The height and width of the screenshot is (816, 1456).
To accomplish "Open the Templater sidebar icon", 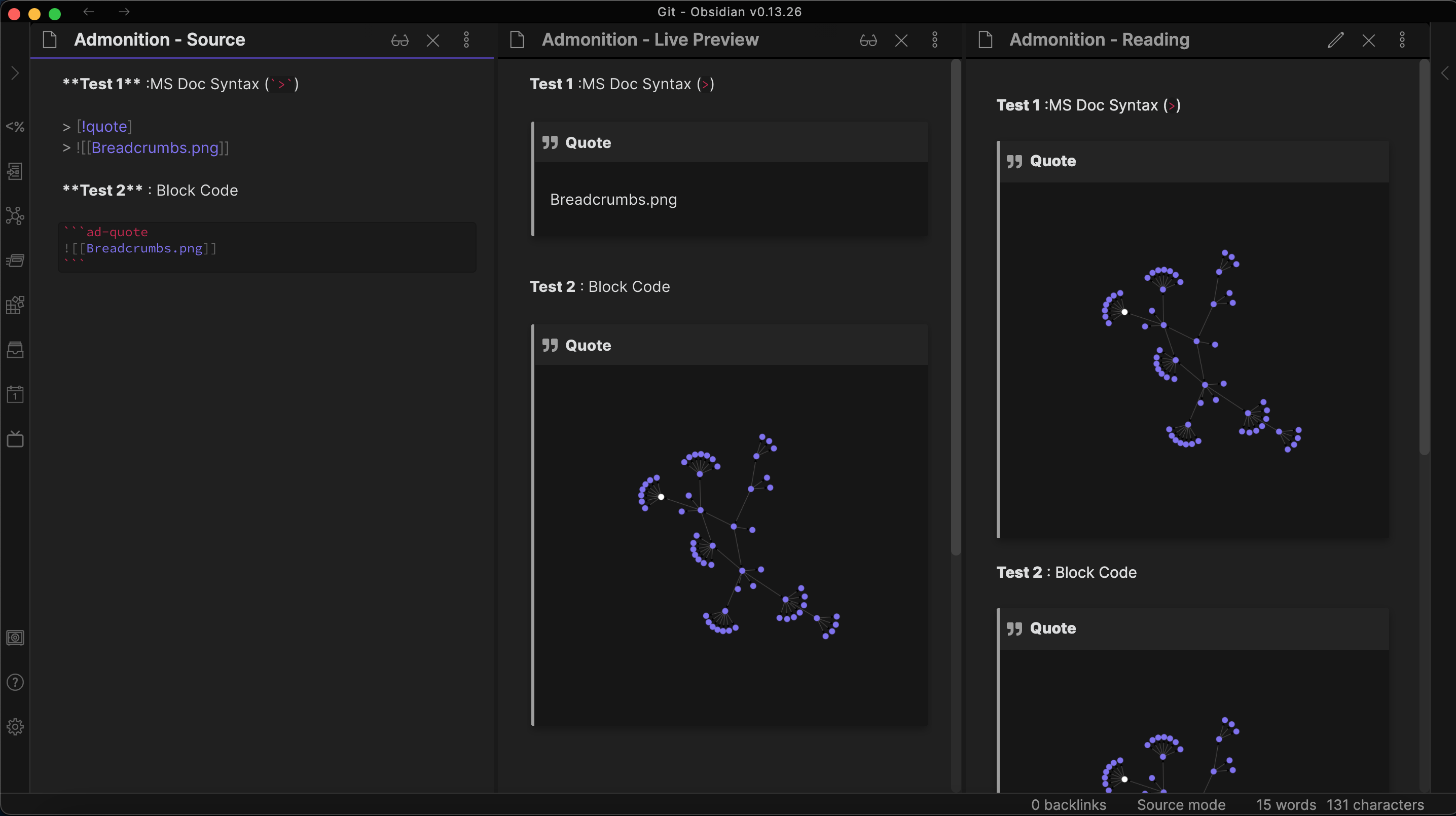I will click(15, 127).
